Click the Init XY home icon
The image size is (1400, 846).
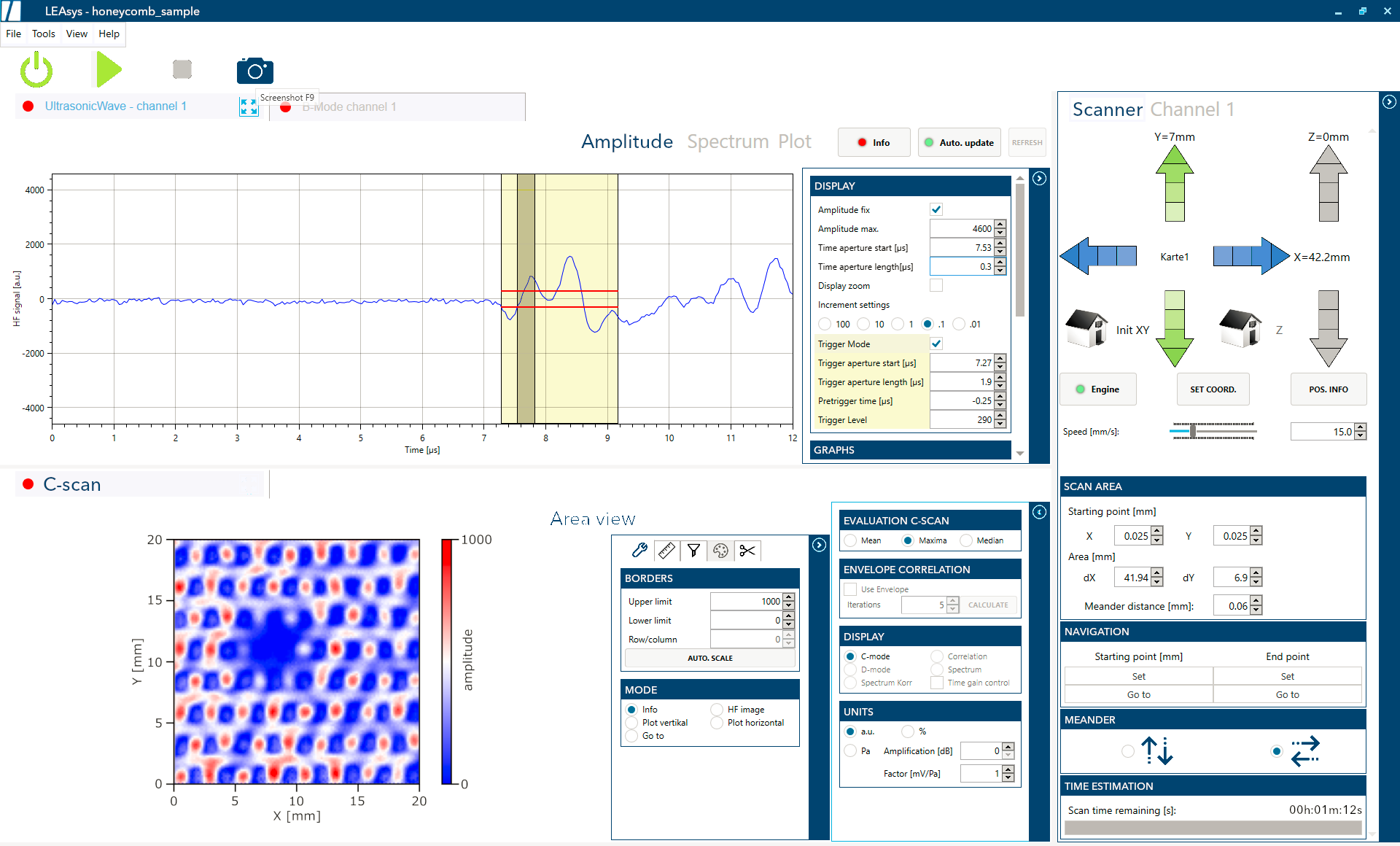1086,328
